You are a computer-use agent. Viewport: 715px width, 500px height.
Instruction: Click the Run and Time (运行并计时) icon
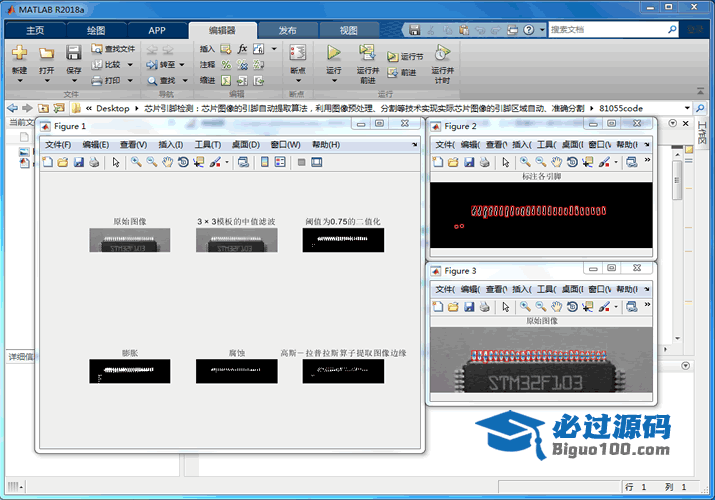442,53
